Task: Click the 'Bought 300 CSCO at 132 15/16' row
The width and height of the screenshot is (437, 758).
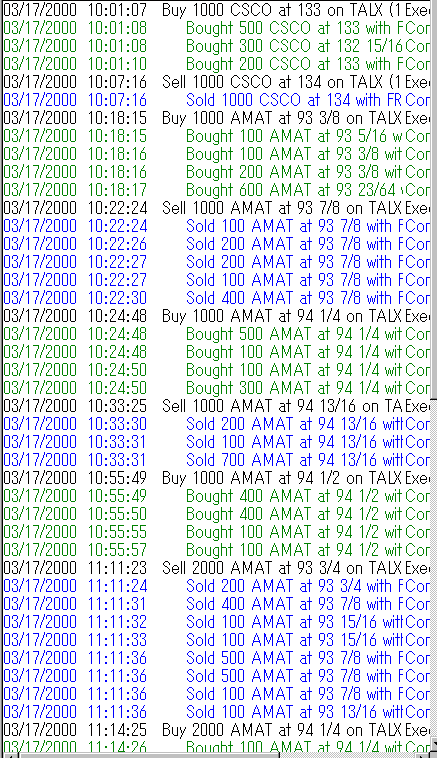Action: click(216, 46)
